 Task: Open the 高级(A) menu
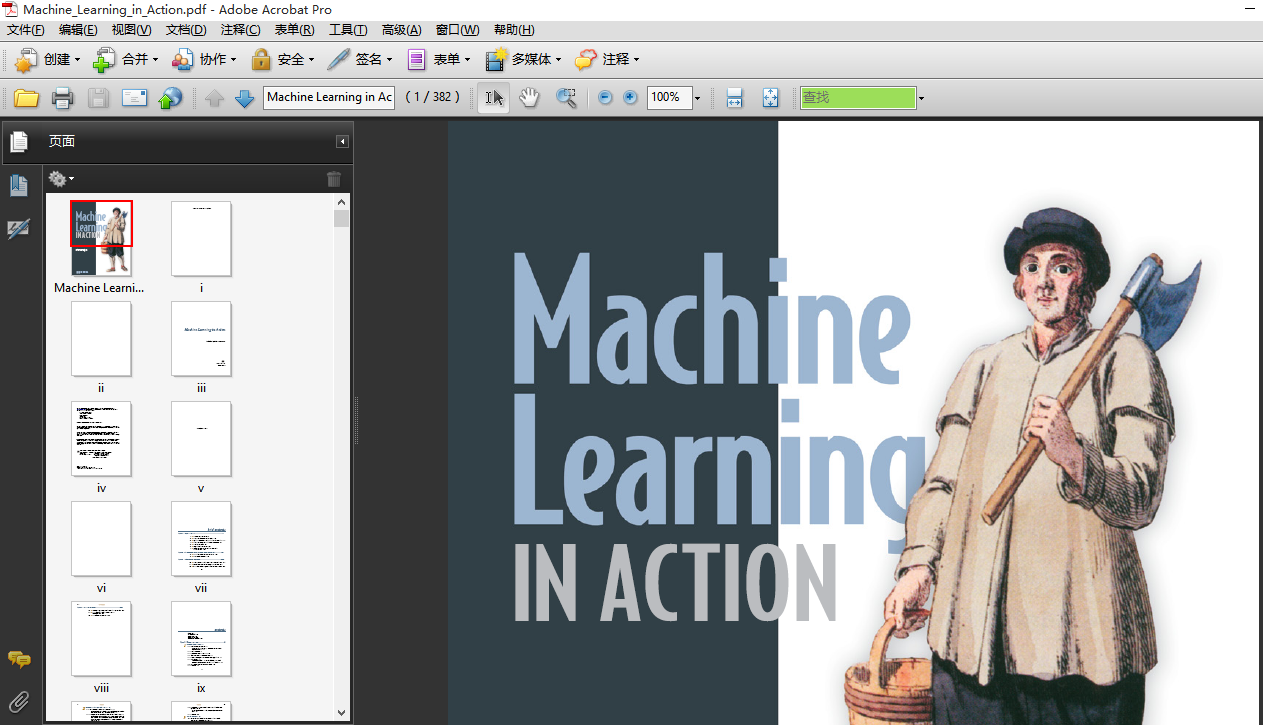tap(402, 30)
